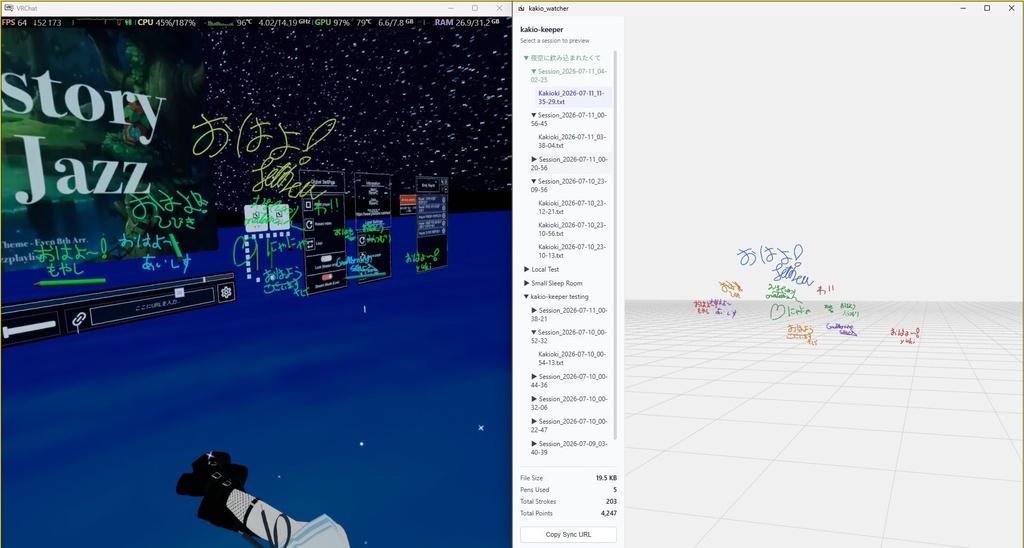Click the green pencil lying above the player bar
The width and height of the screenshot is (1024, 548).
(x=70, y=282)
